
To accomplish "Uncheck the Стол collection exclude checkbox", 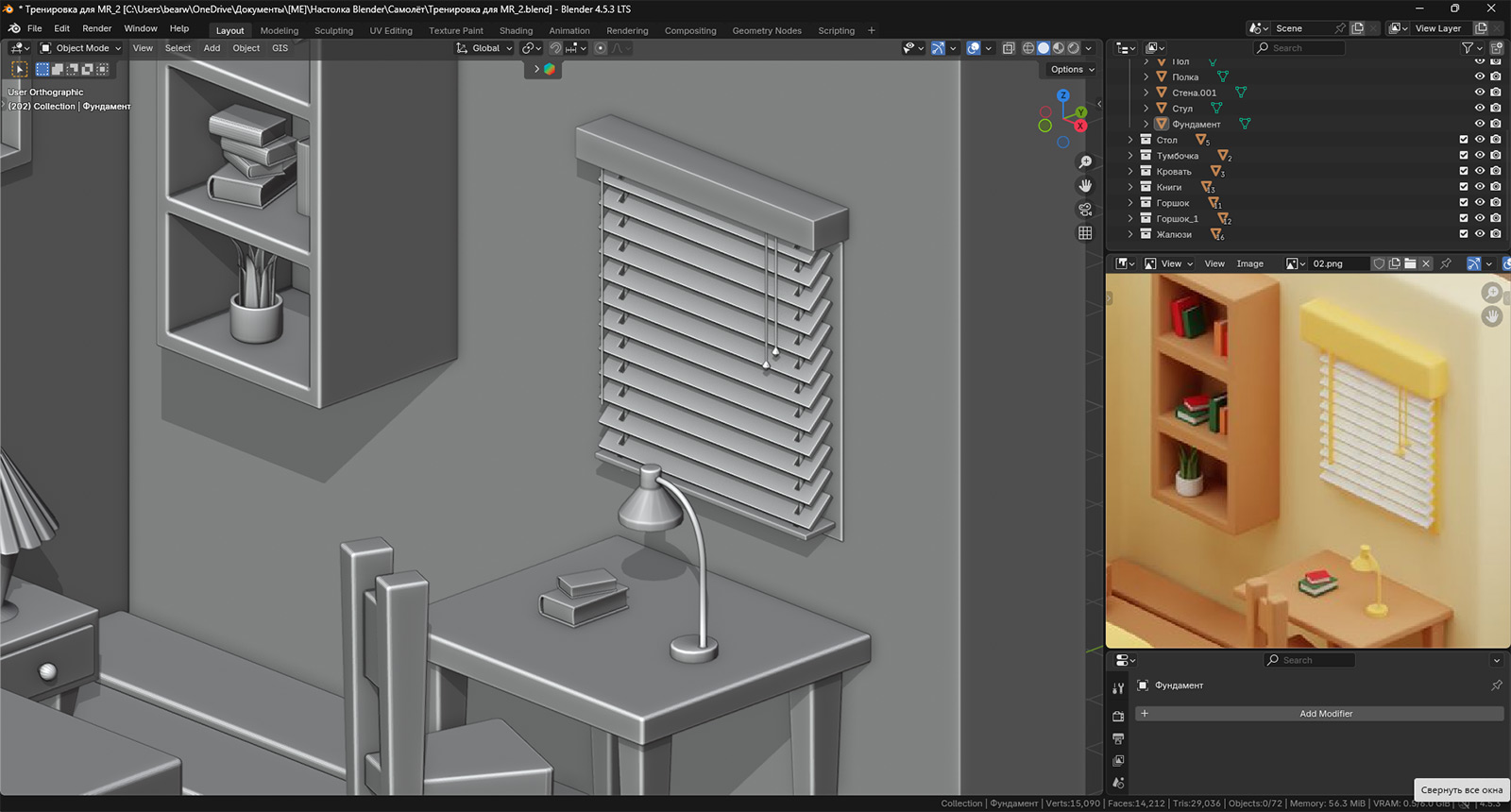I will (x=1464, y=140).
